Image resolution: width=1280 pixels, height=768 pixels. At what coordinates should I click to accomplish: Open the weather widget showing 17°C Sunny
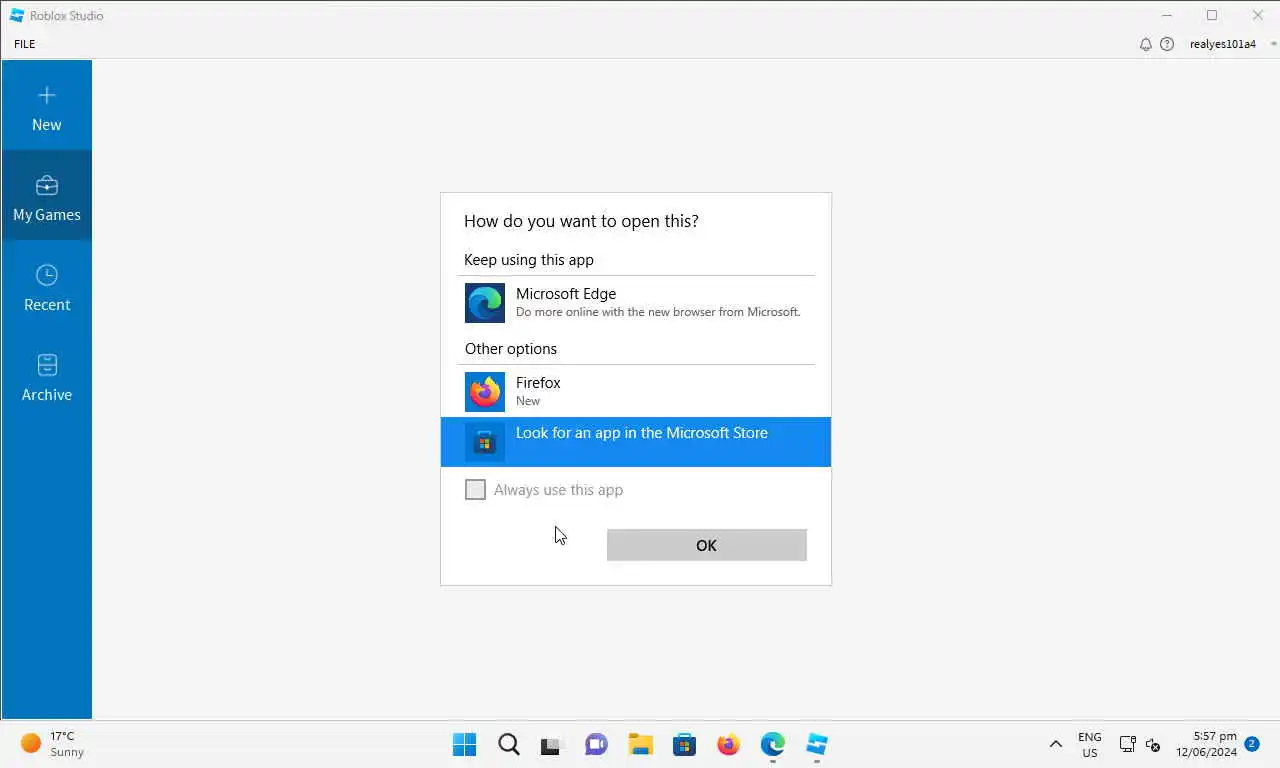point(54,744)
